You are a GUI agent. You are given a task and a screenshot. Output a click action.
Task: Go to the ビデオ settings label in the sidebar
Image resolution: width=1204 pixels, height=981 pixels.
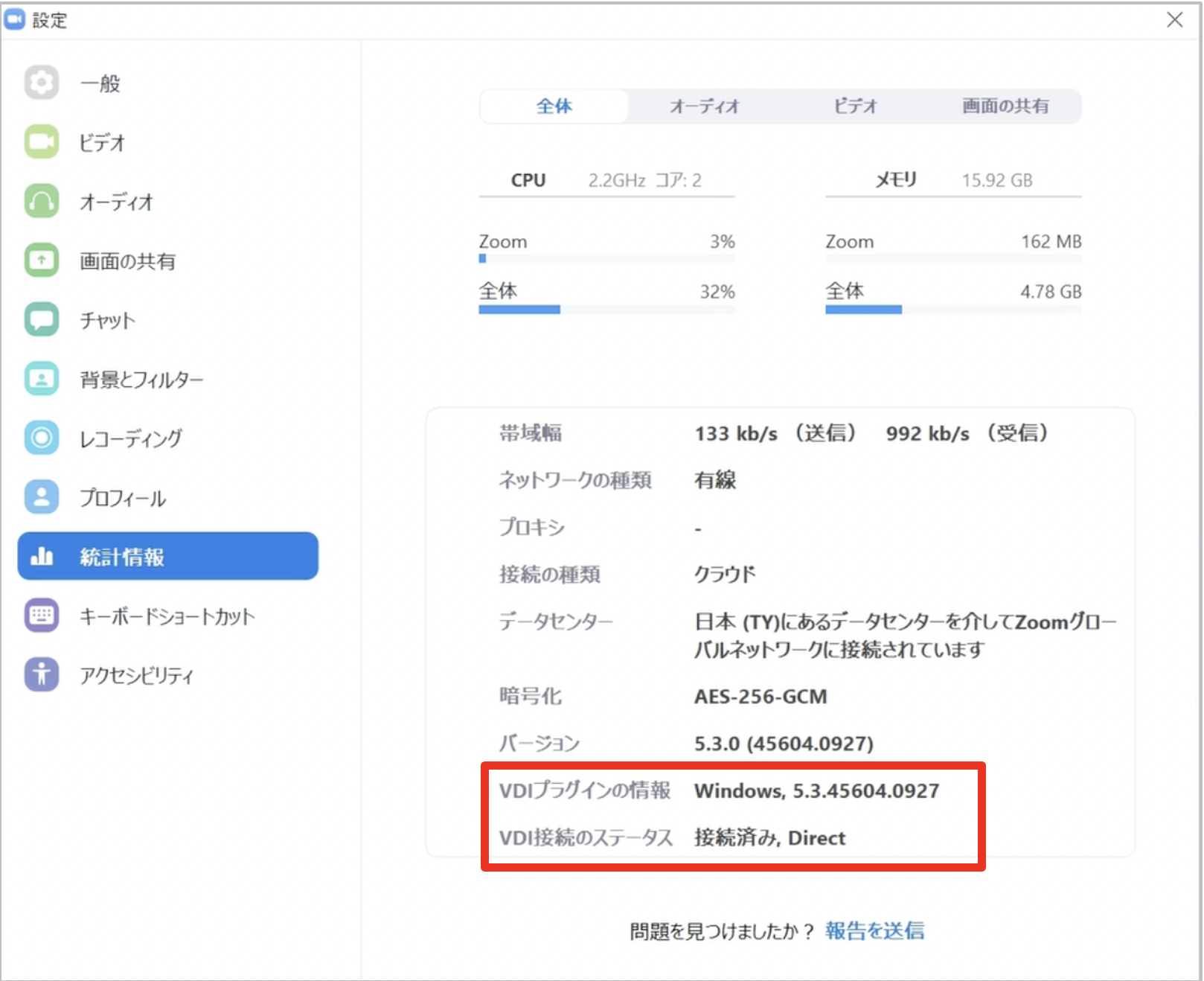tap(103, 142)
